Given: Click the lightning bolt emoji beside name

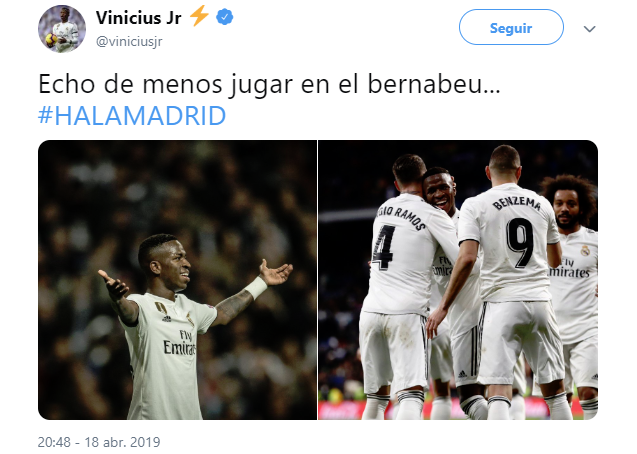Looking at the screenshot, I should (x=199, y=16).
